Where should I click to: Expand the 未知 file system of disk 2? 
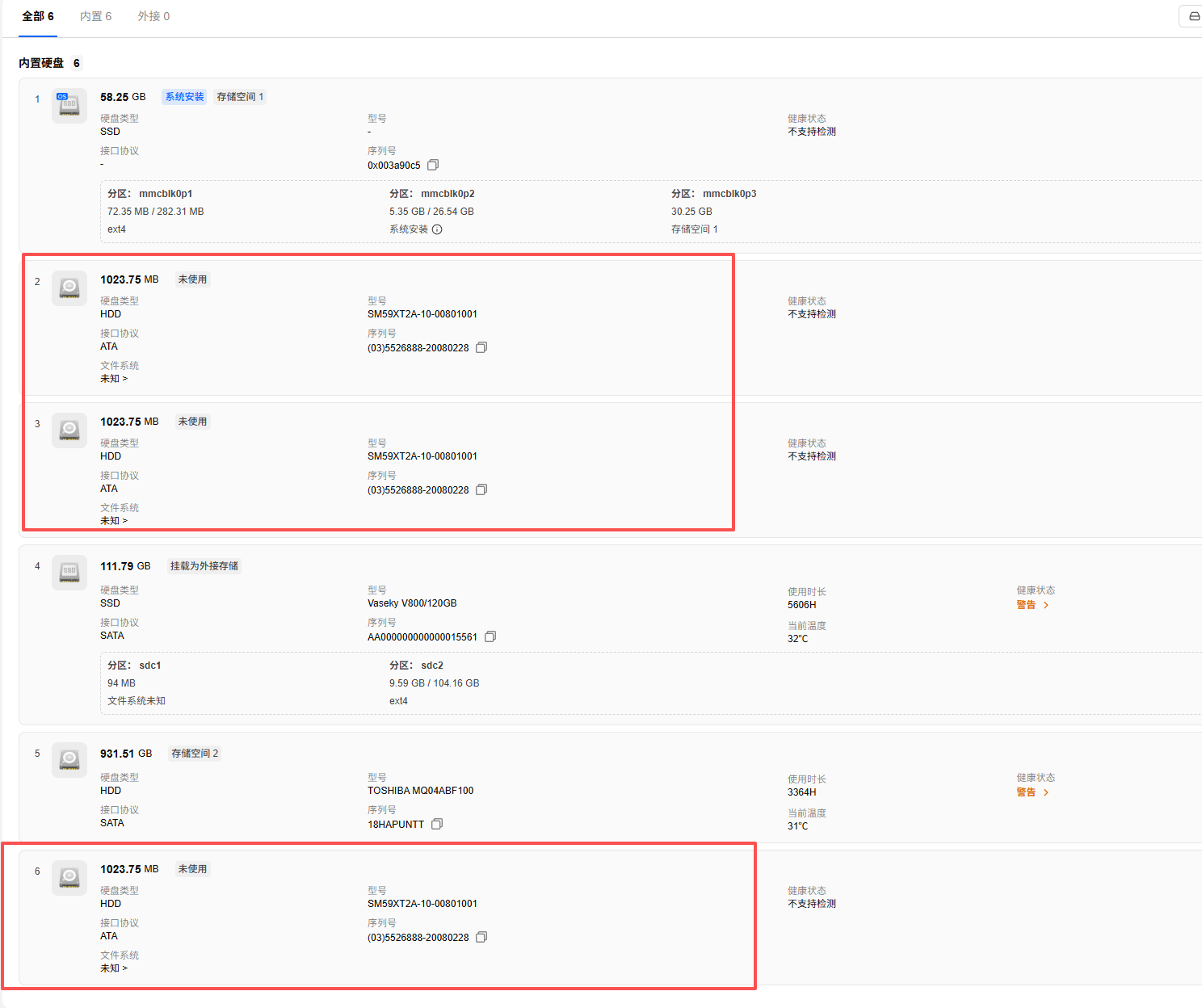(x=114, y=379)
